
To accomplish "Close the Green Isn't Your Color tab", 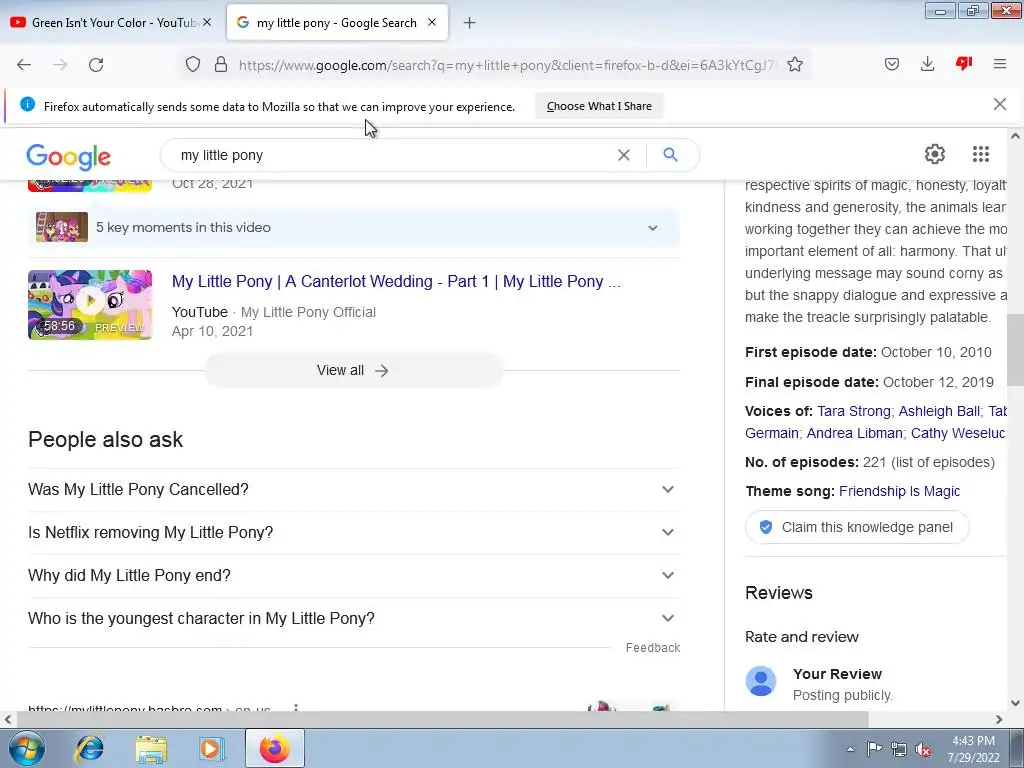I will 207,22.
